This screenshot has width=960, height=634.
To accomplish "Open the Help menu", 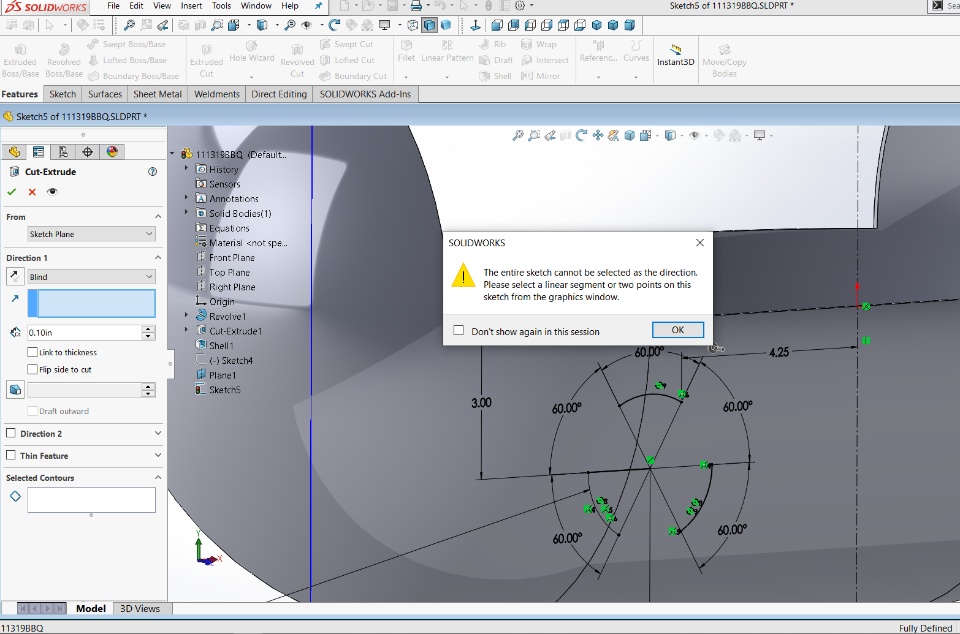I will (x=290, y=6).
